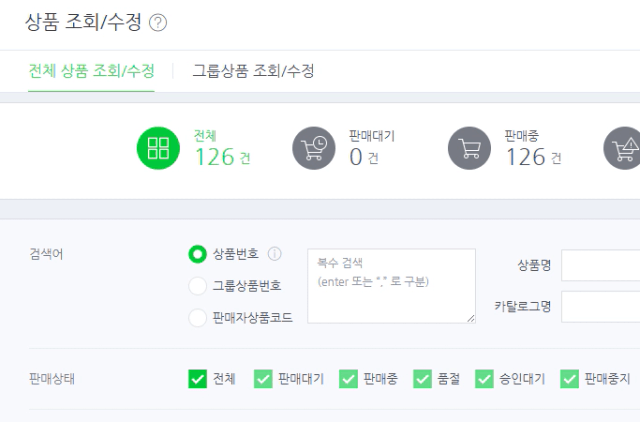Uncheck the 판매중 status checkbox
This screenshot has width=640, height=422.
pos(348,379)
